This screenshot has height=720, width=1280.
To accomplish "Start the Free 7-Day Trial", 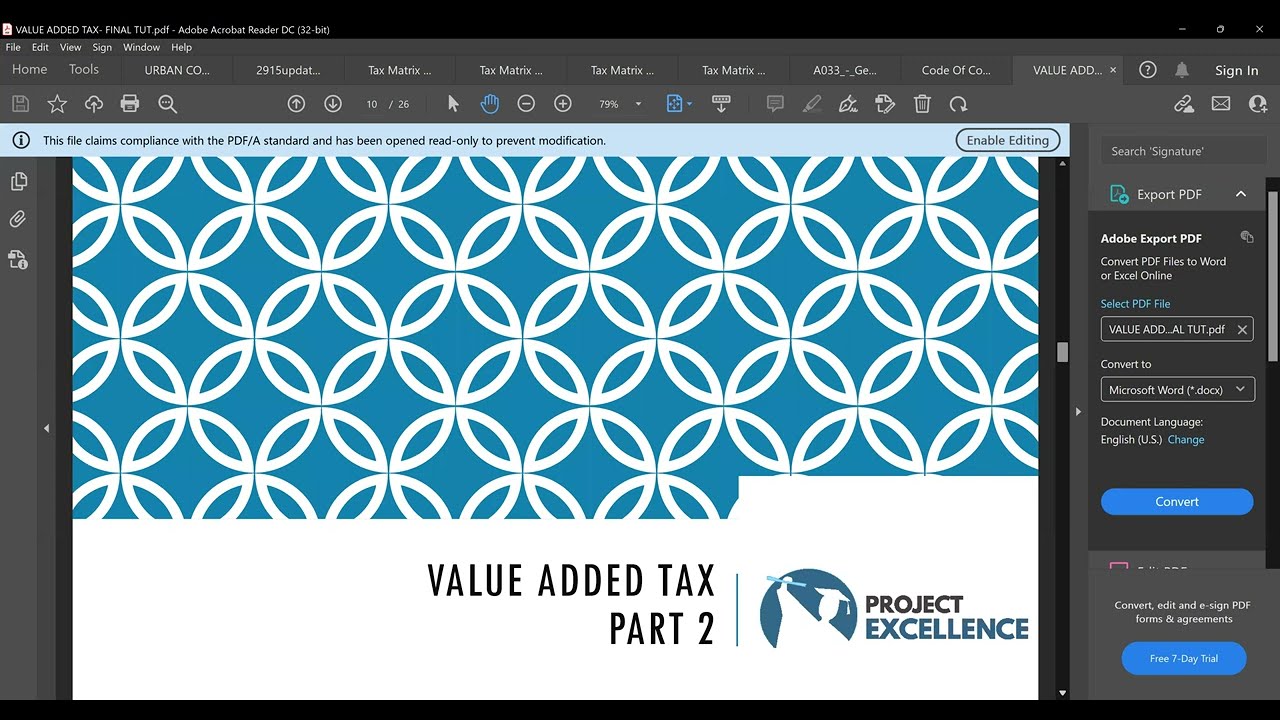I will click(x=1184, y=658).
